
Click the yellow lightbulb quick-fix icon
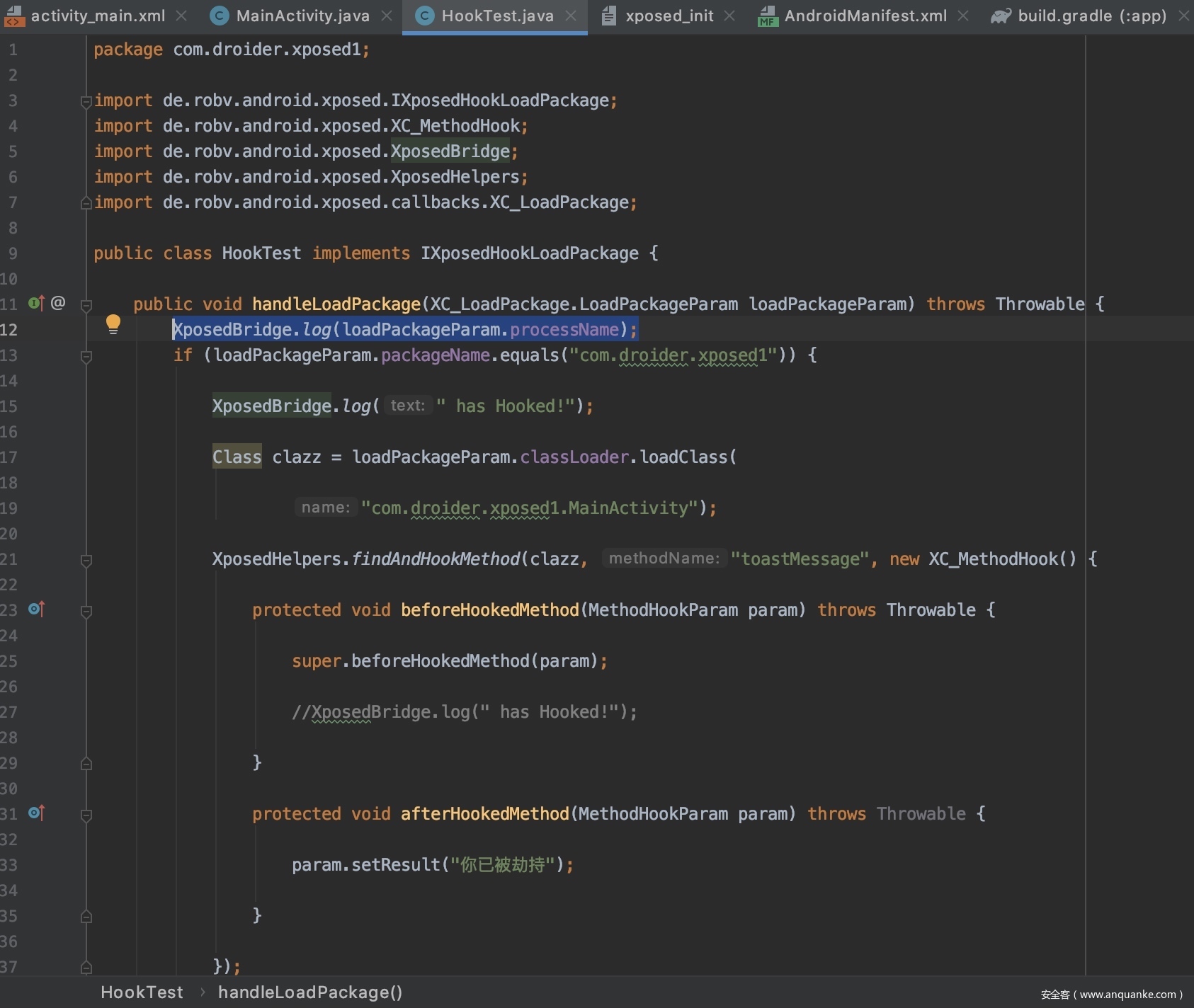[113, 324]
